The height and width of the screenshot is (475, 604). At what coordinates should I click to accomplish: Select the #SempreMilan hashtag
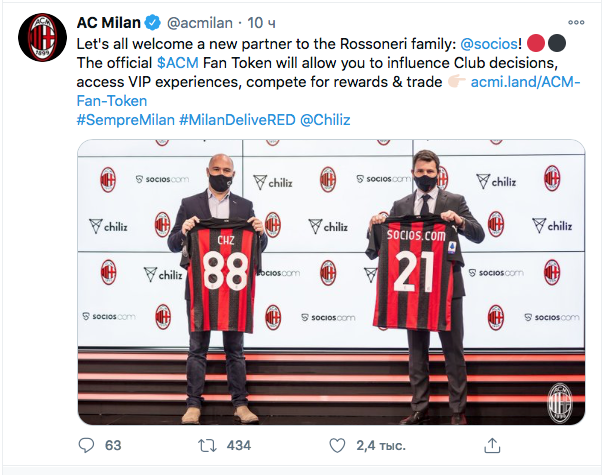click(x=125, y=121)
